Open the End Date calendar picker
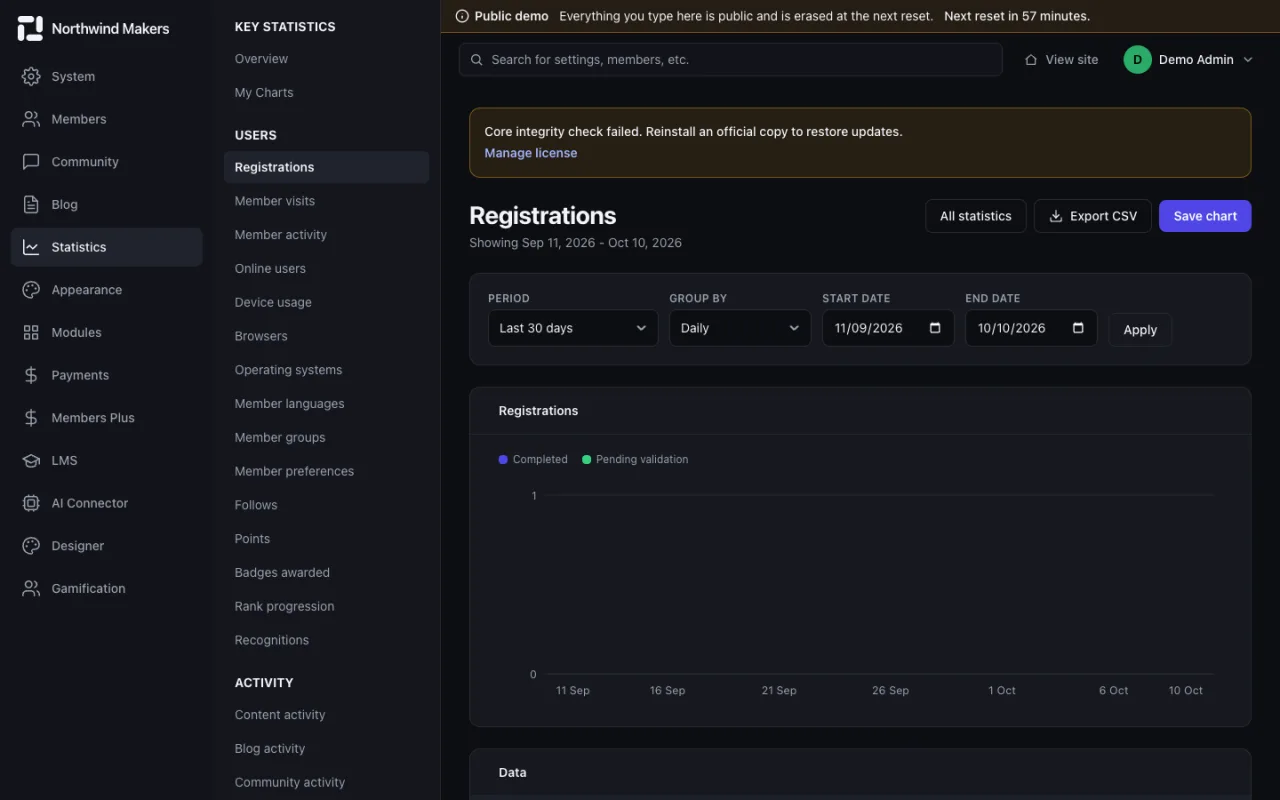 point(1078,328)
